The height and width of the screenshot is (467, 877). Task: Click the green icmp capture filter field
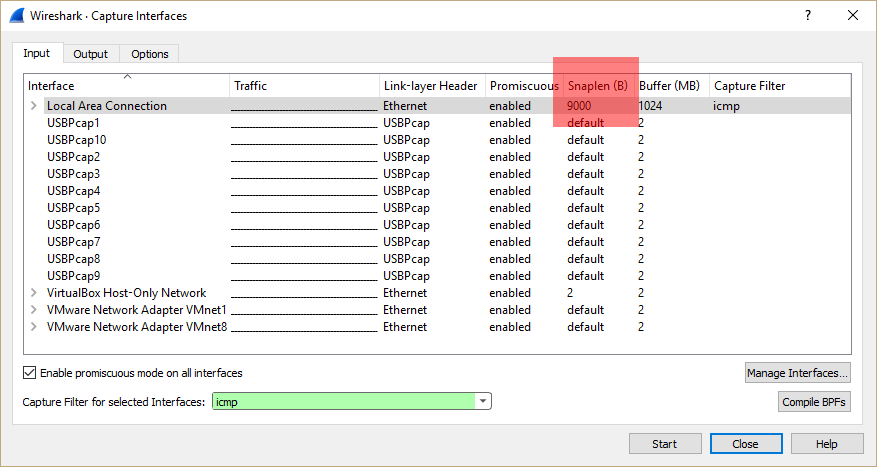344,402
